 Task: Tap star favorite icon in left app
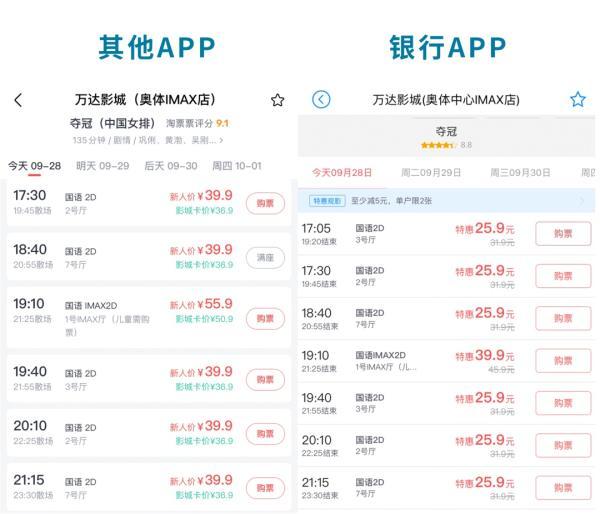click(x=277, y=100)
